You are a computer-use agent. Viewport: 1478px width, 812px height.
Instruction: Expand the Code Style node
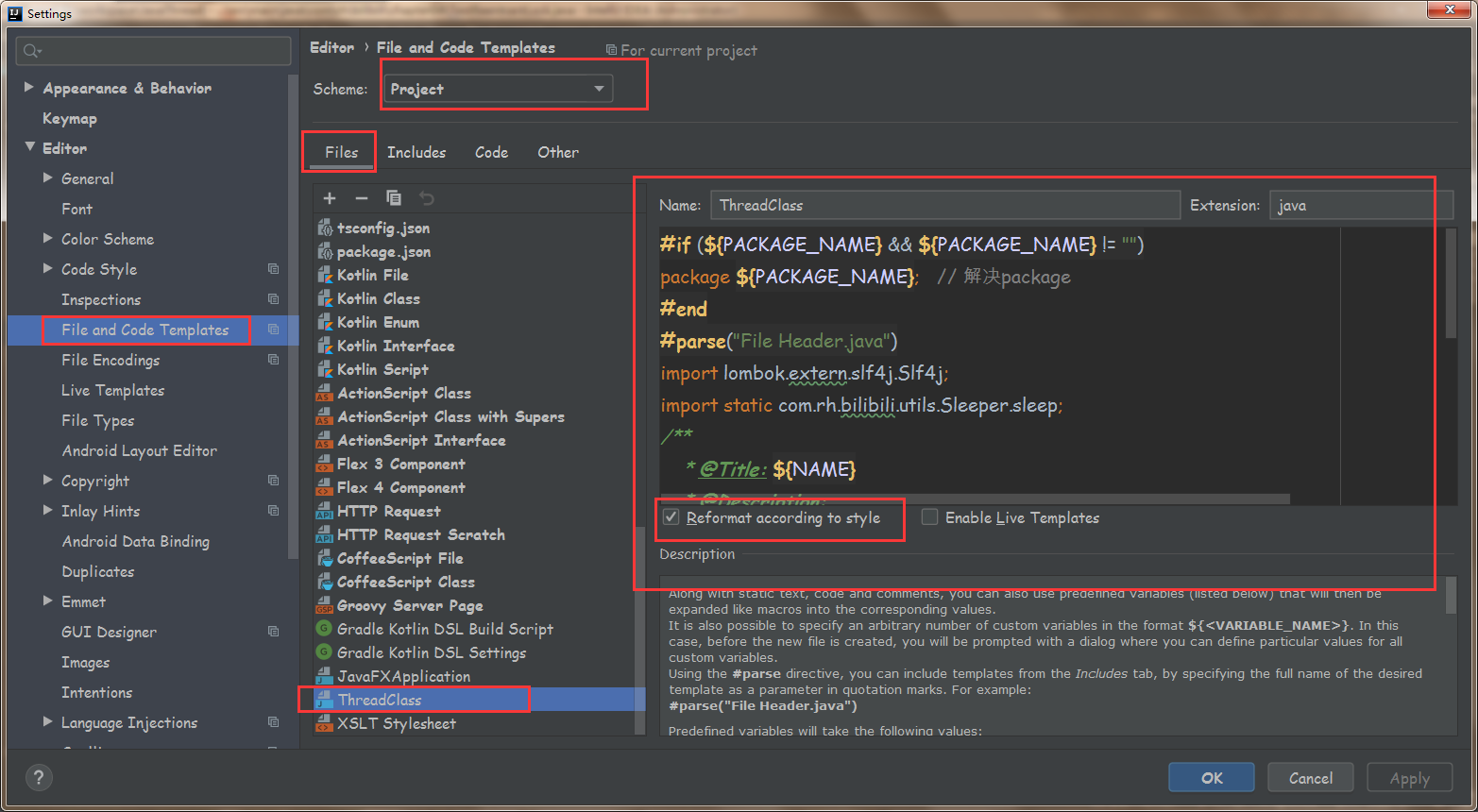(x=47, y=268)
